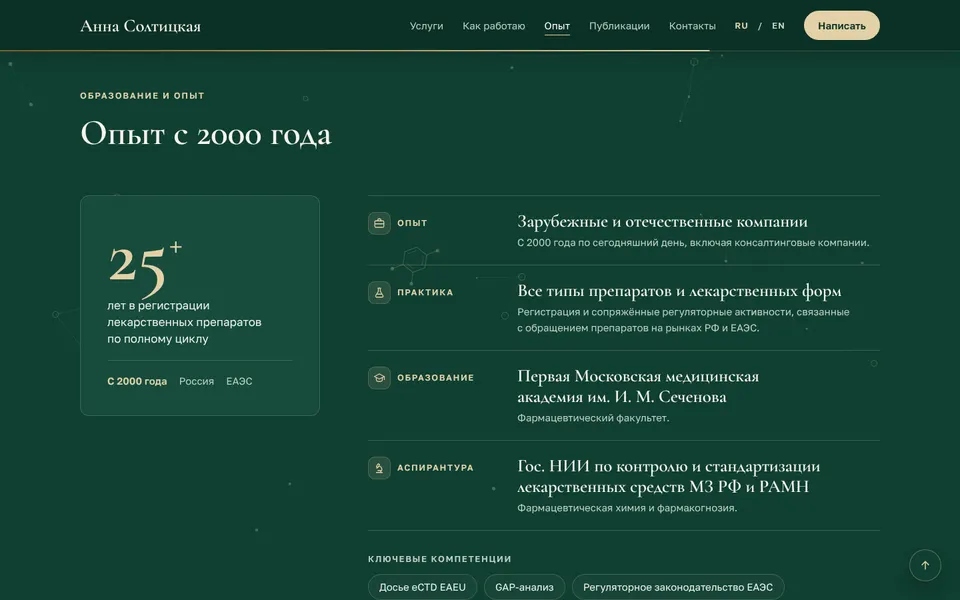Select the Досье eCTD EAEU tag
The width and height of the screenshot is (960, 600).
tap(422, 587)
